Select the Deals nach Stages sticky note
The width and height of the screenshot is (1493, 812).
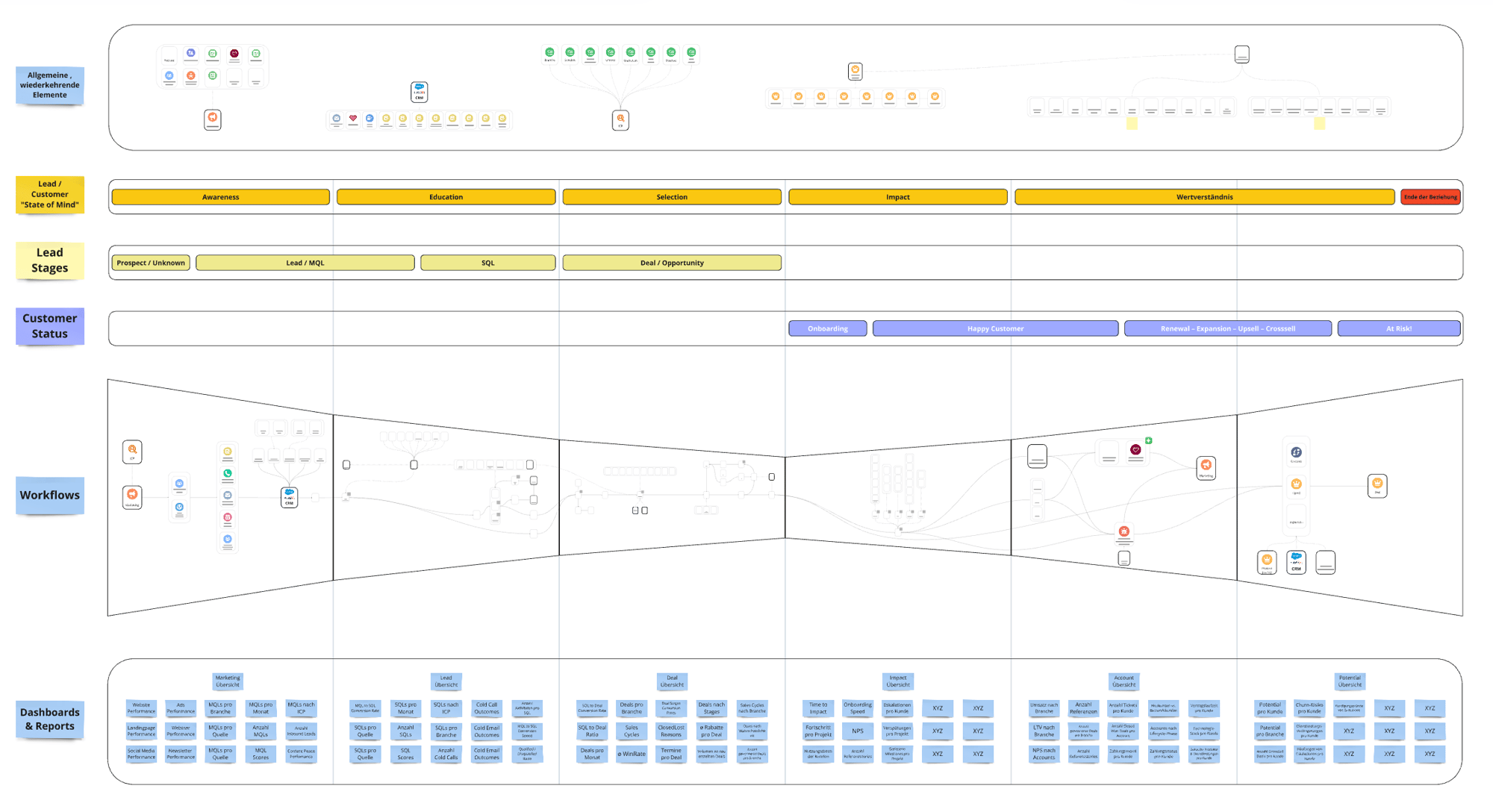[711, 708]
